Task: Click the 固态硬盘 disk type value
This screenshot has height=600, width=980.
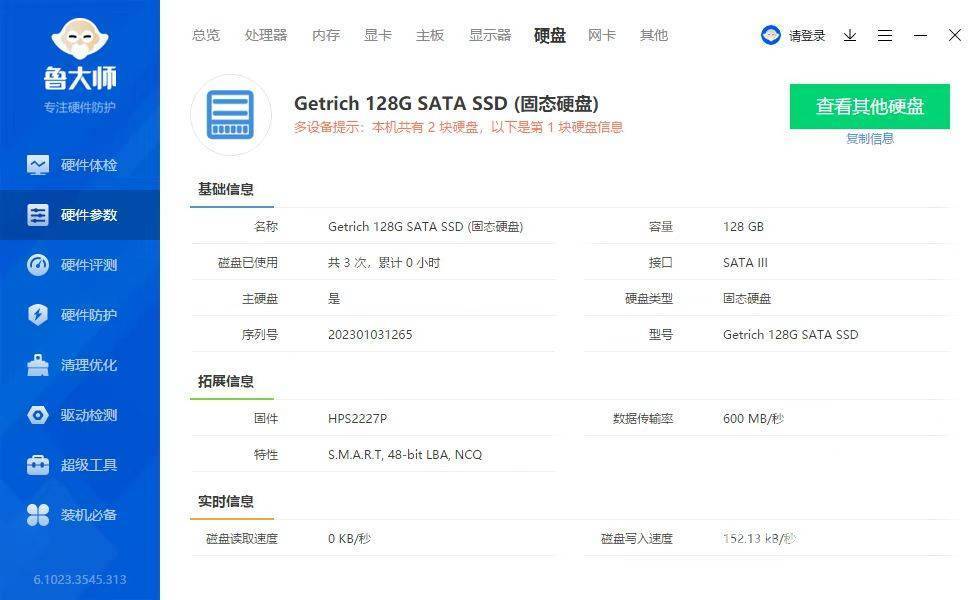Action: pos(747,298)
